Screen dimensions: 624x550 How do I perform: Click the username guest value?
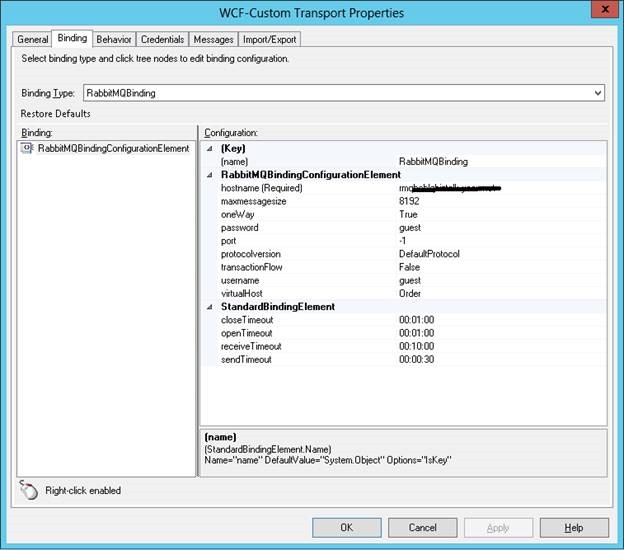pos(410,281)
